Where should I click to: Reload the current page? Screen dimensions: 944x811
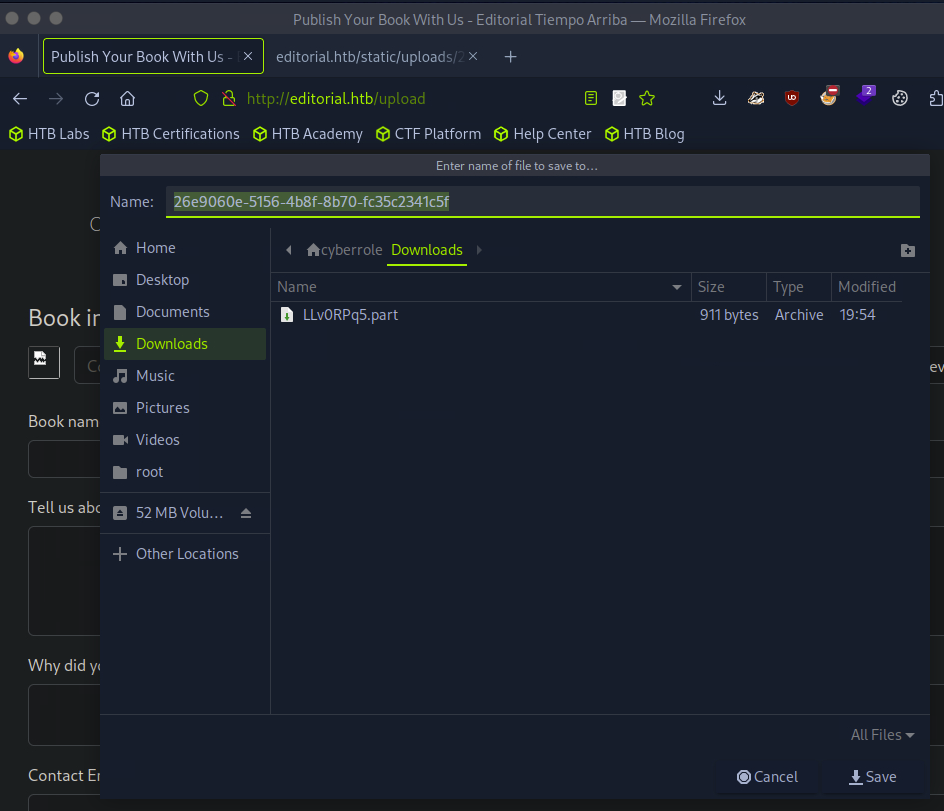click(92, 98)
